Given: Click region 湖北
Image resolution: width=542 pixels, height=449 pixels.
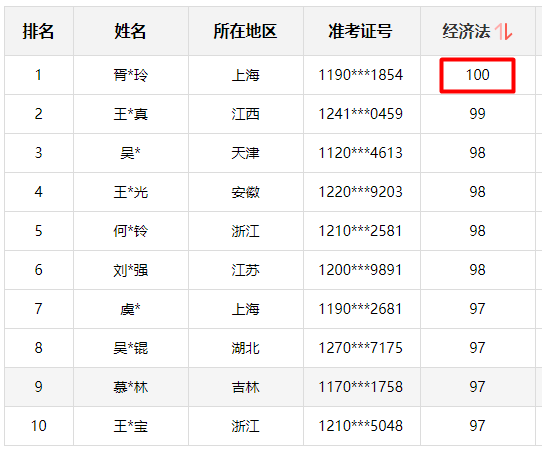Looking at the screenshot, I should click(245, 348).
